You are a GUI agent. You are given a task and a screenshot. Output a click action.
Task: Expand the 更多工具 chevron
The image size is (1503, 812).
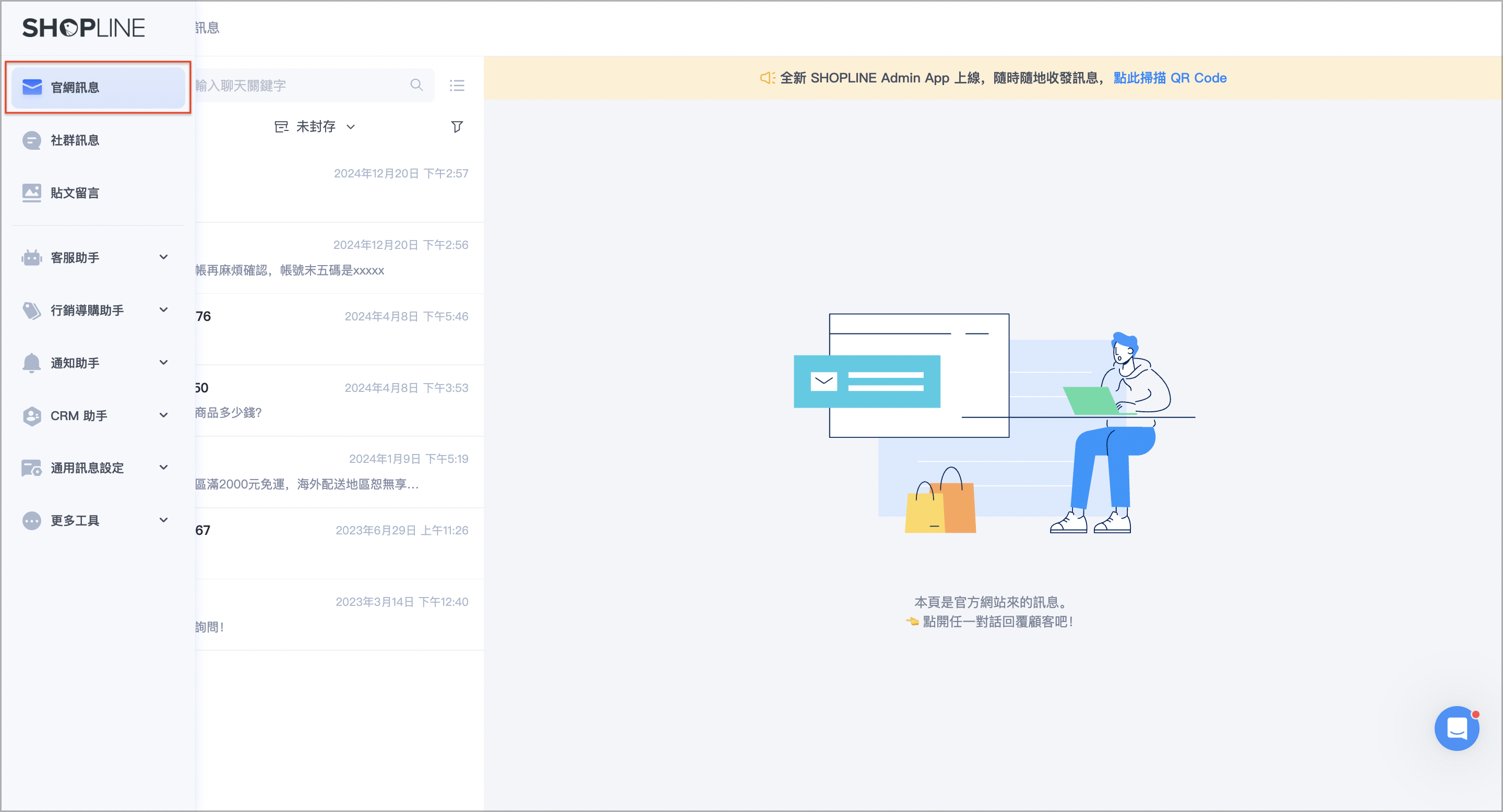coord(164,520)
